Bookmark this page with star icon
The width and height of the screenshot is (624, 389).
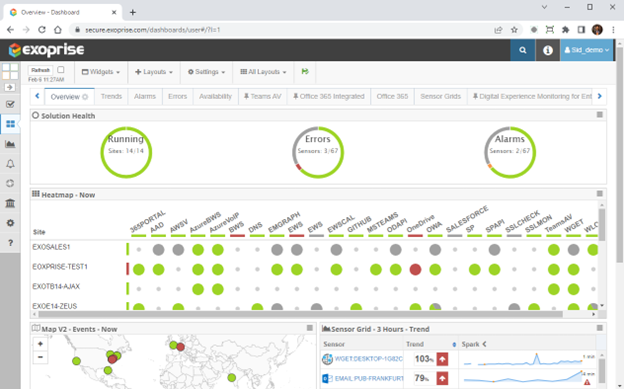tap(514, 30)
